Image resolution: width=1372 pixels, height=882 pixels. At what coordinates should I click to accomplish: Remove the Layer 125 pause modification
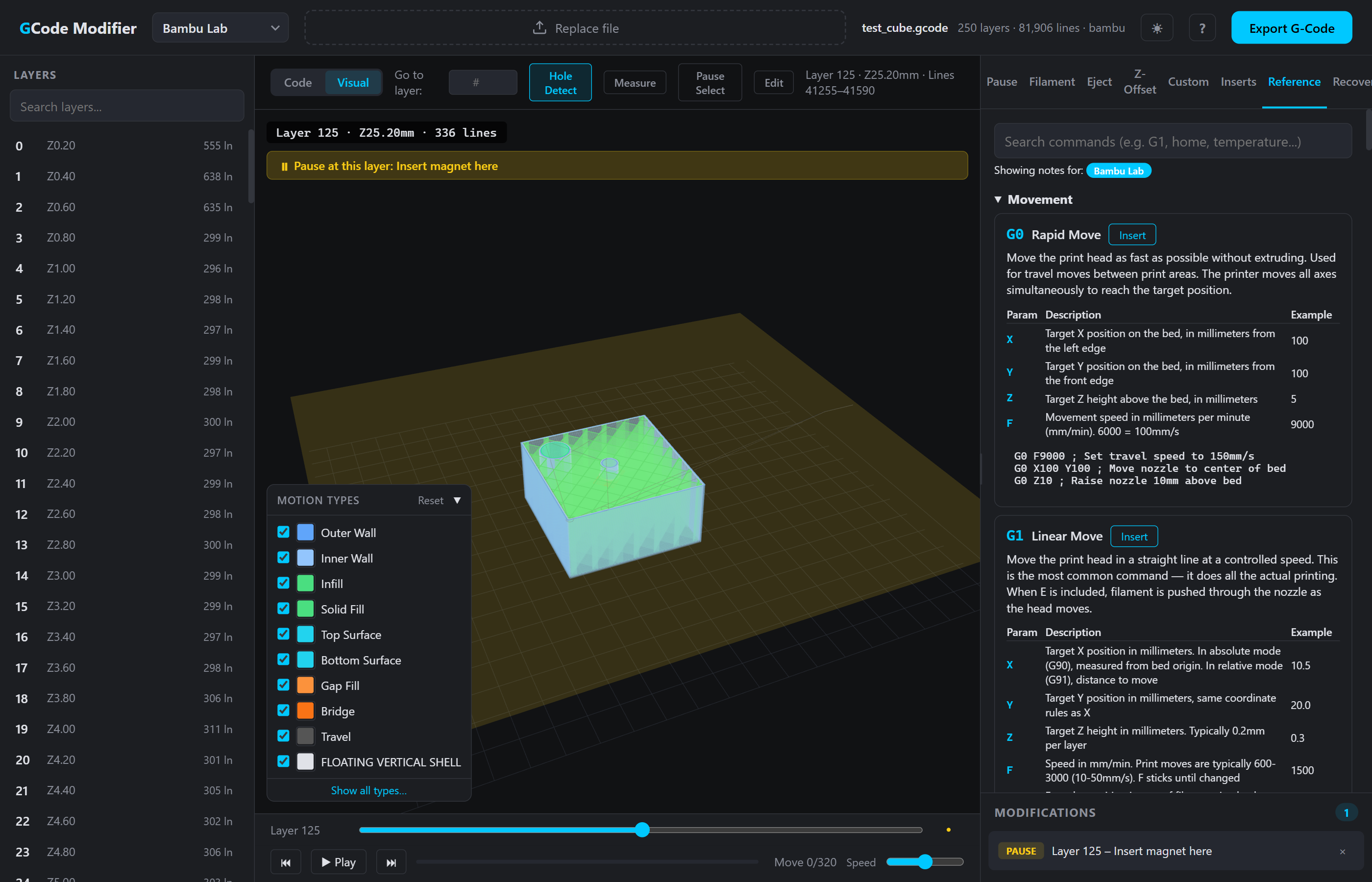coord(1342,852)
